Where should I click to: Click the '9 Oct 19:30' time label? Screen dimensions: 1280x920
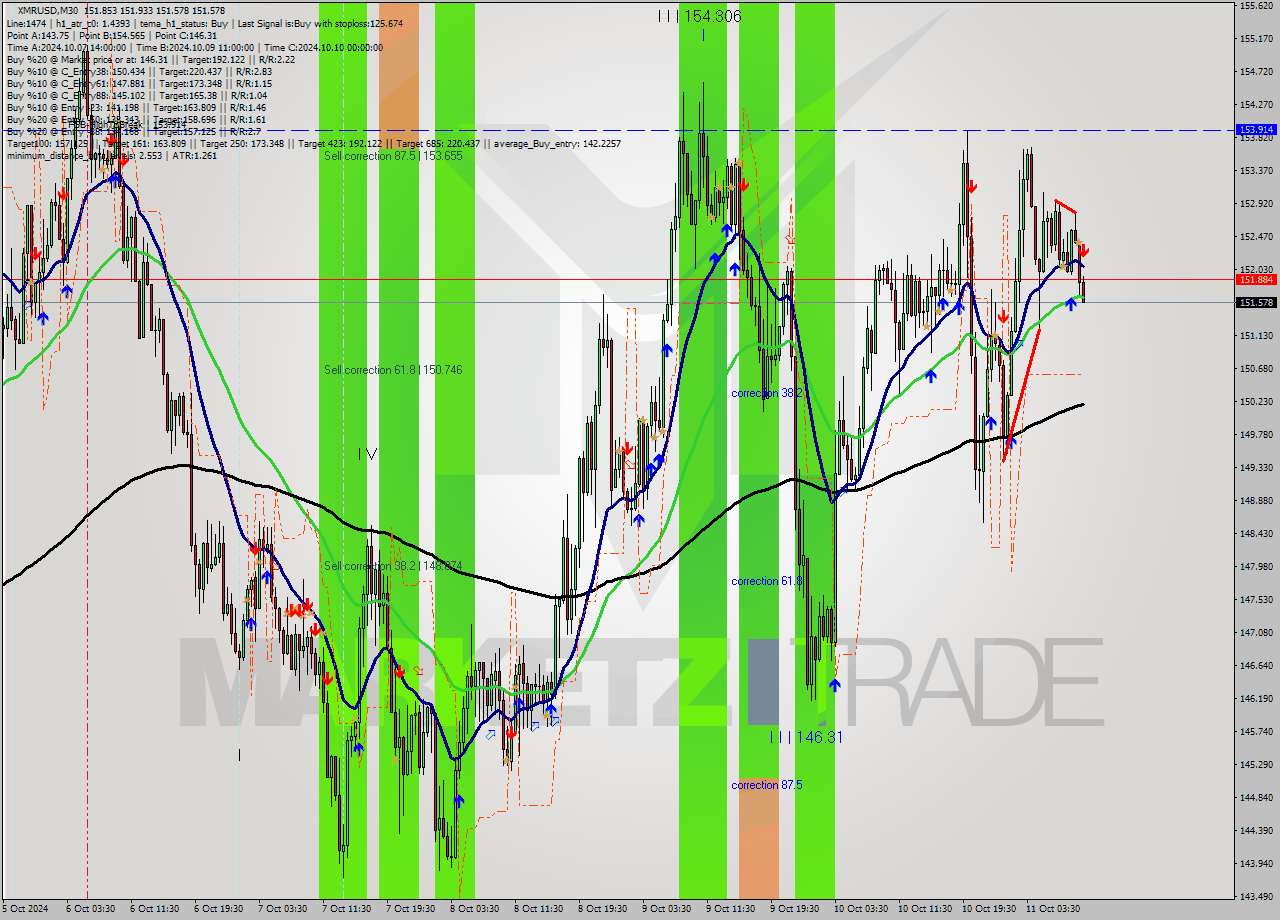[795, 909]
